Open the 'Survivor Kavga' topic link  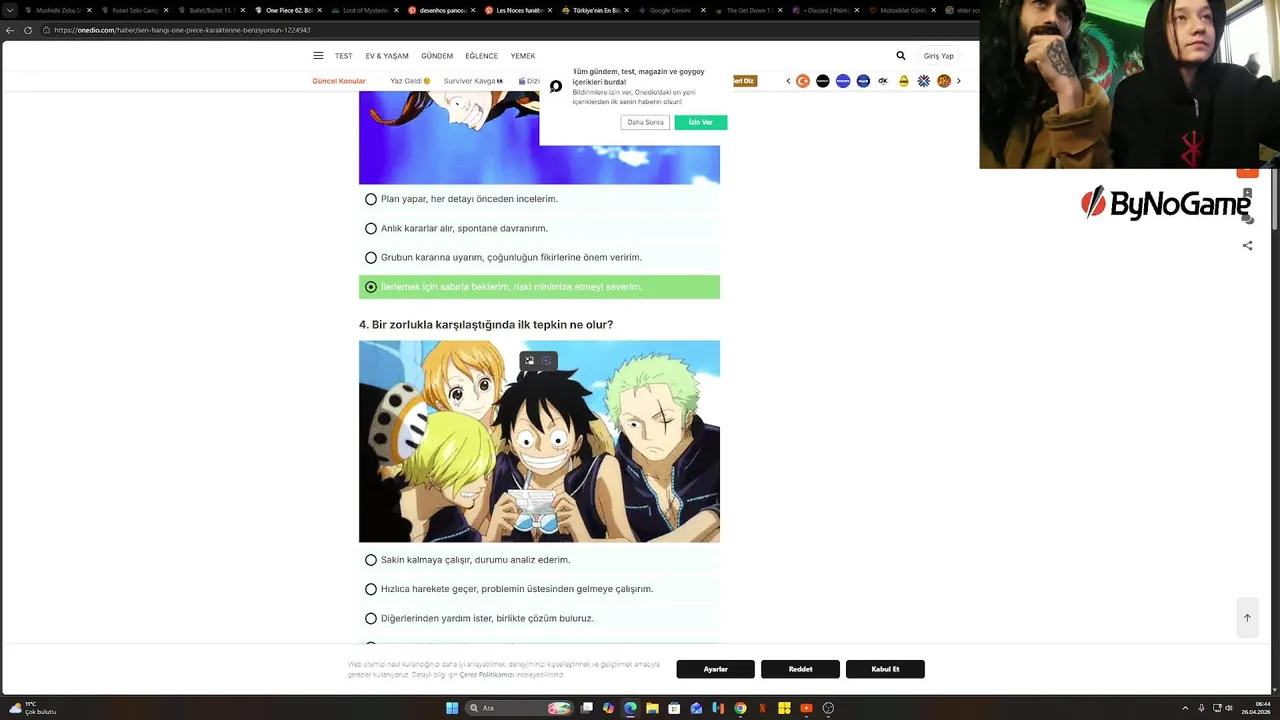(473, 81)
